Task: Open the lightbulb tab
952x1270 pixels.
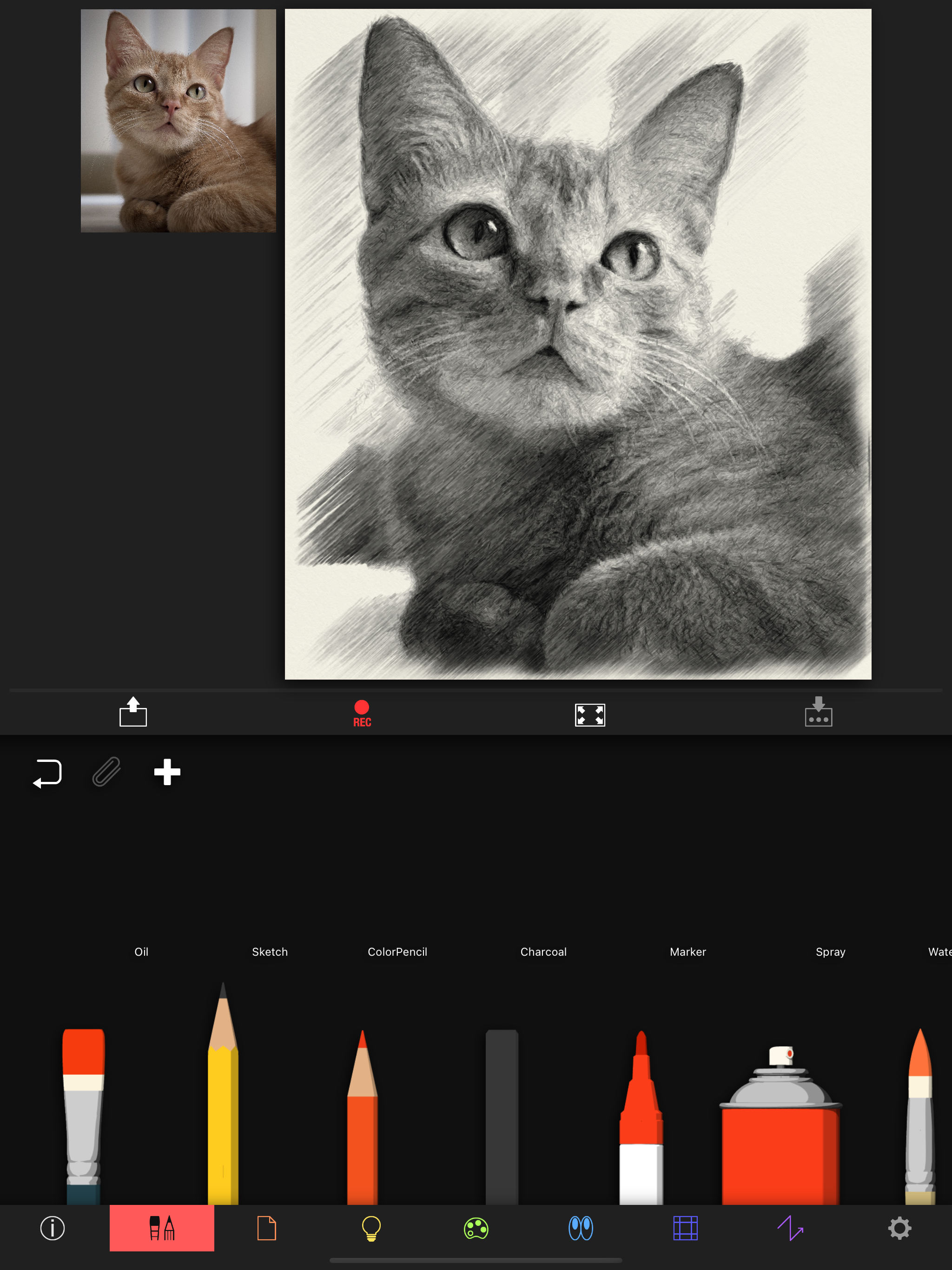Action: pyautogui.click(x=371, y=1228)
